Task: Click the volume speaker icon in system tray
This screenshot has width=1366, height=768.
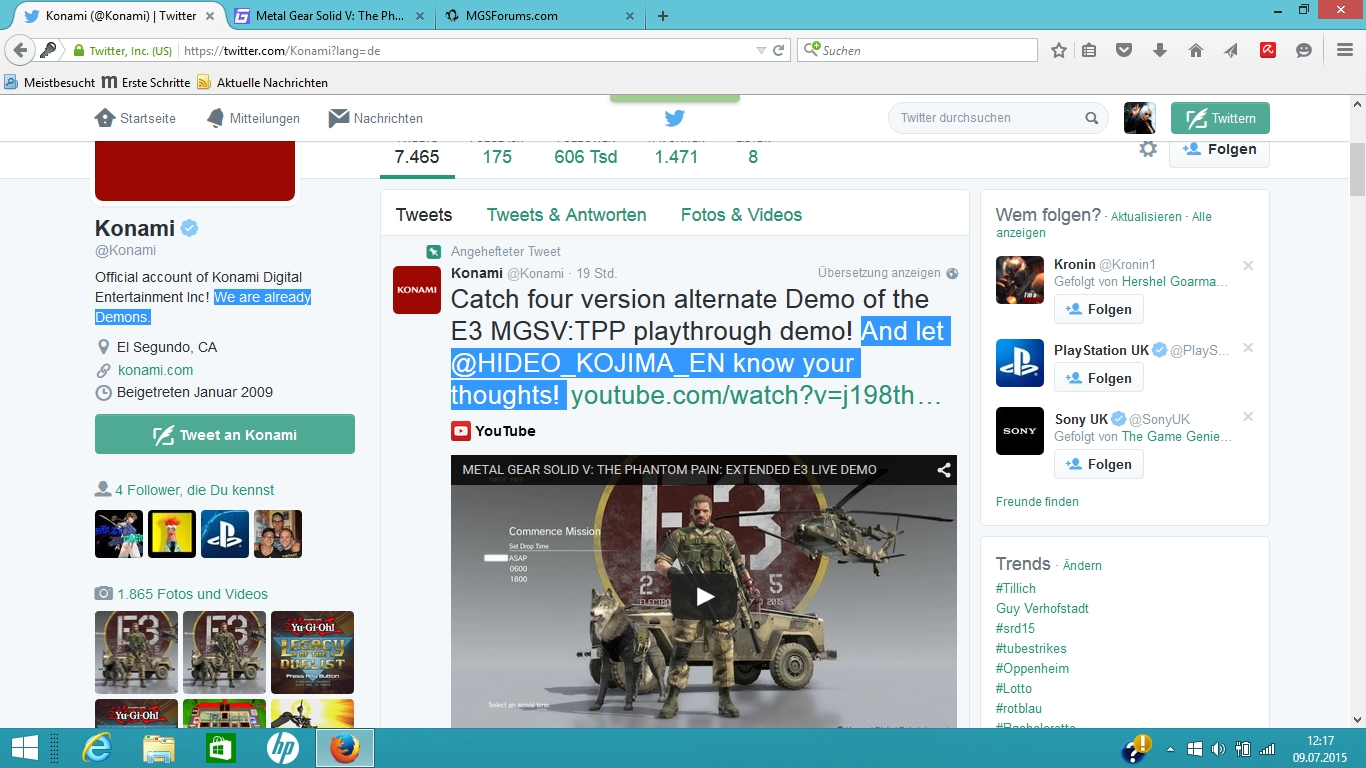Action: (1218, 749)
